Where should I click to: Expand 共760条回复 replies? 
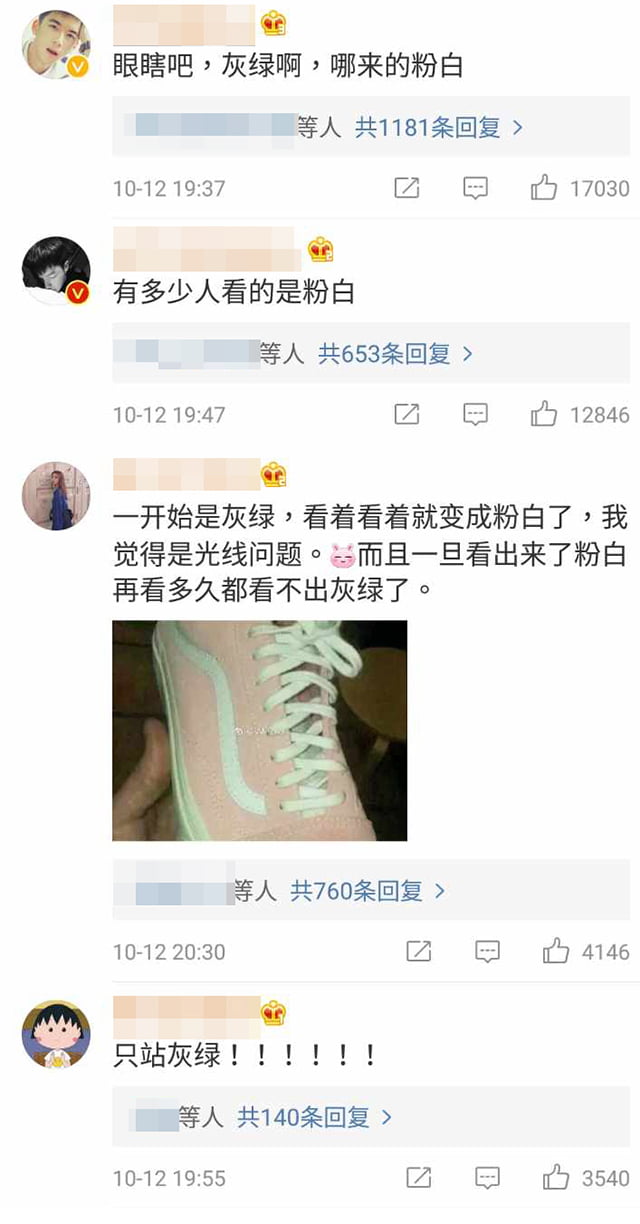click(367, 891)
